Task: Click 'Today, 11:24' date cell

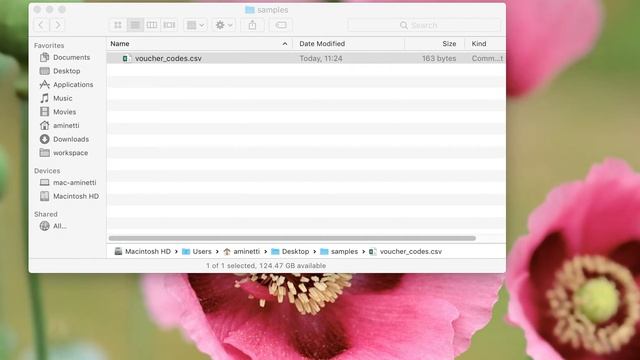Action: [x=321, y=58]
